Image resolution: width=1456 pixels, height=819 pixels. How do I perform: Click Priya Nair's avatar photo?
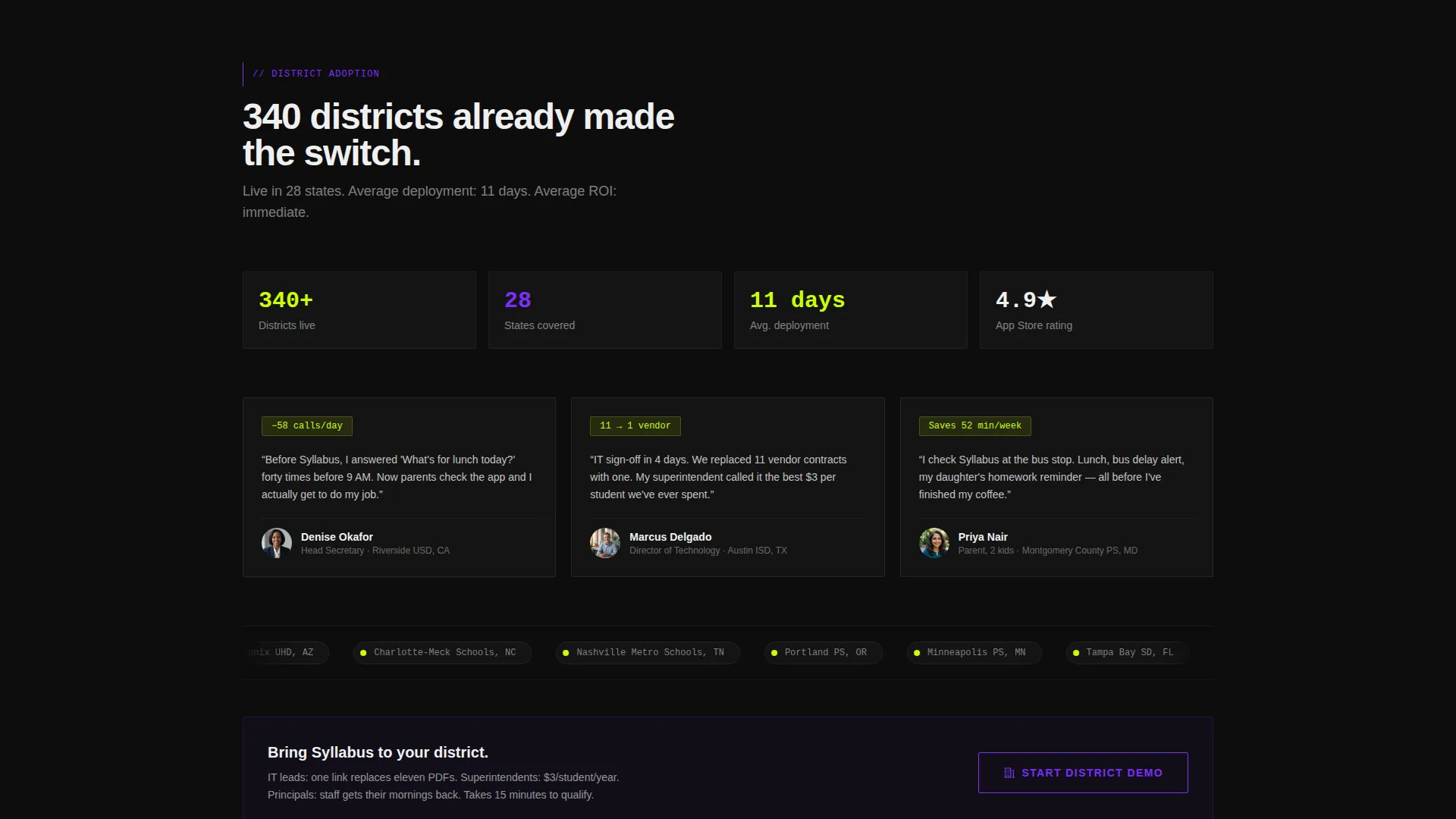click(x=934, y=543)
